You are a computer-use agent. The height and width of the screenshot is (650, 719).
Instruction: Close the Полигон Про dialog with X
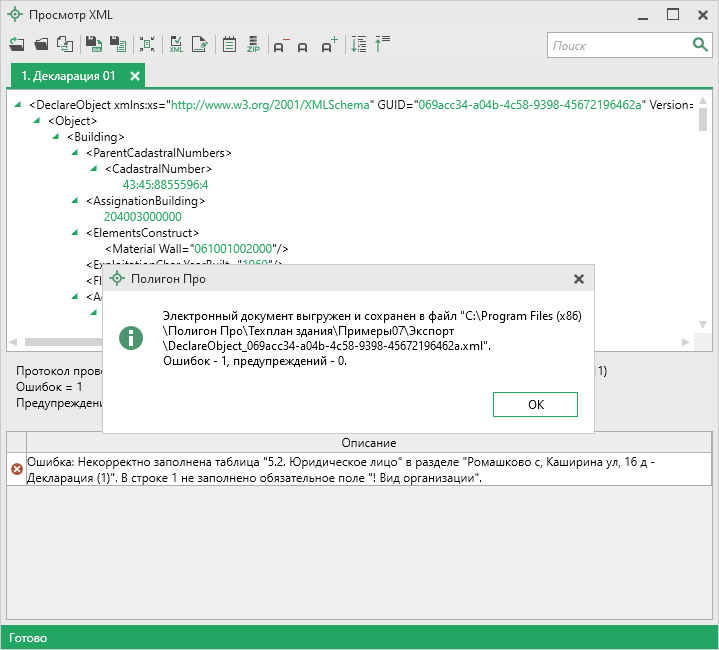(x=578, y=279)
